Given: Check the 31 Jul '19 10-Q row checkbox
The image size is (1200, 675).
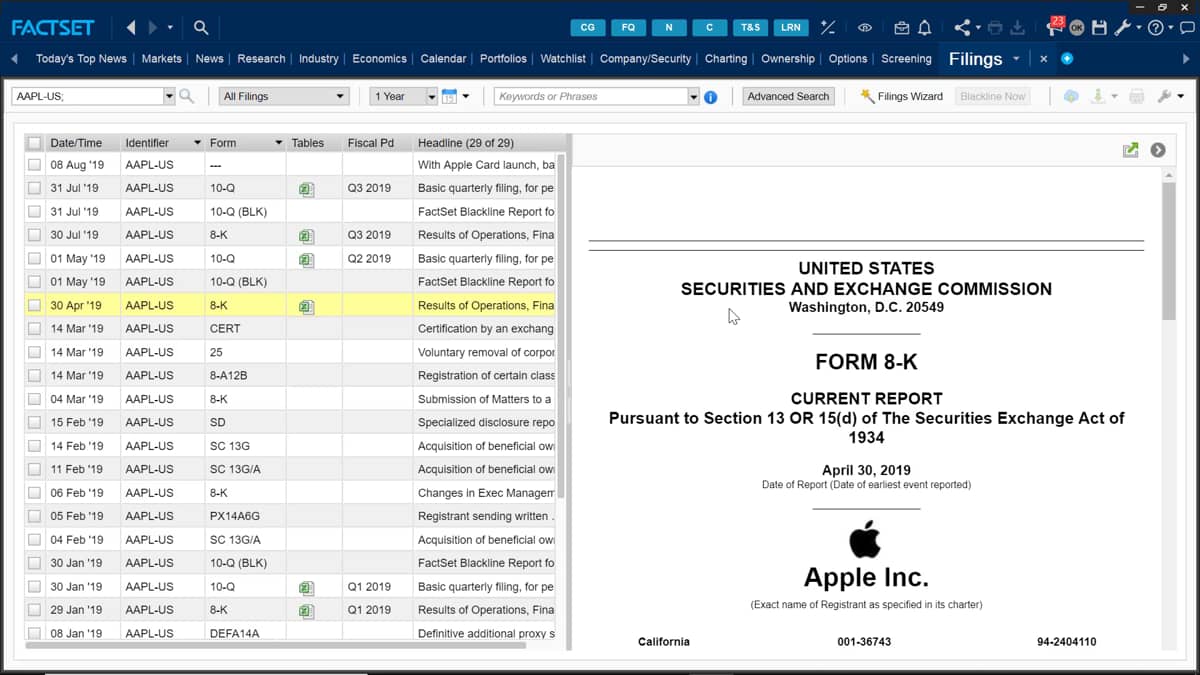Looking at the screenshot, I should tap(35, 188).
